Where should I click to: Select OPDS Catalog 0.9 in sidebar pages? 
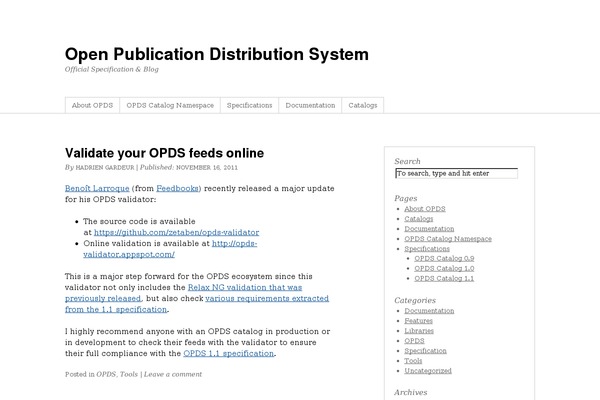(445, 259)
